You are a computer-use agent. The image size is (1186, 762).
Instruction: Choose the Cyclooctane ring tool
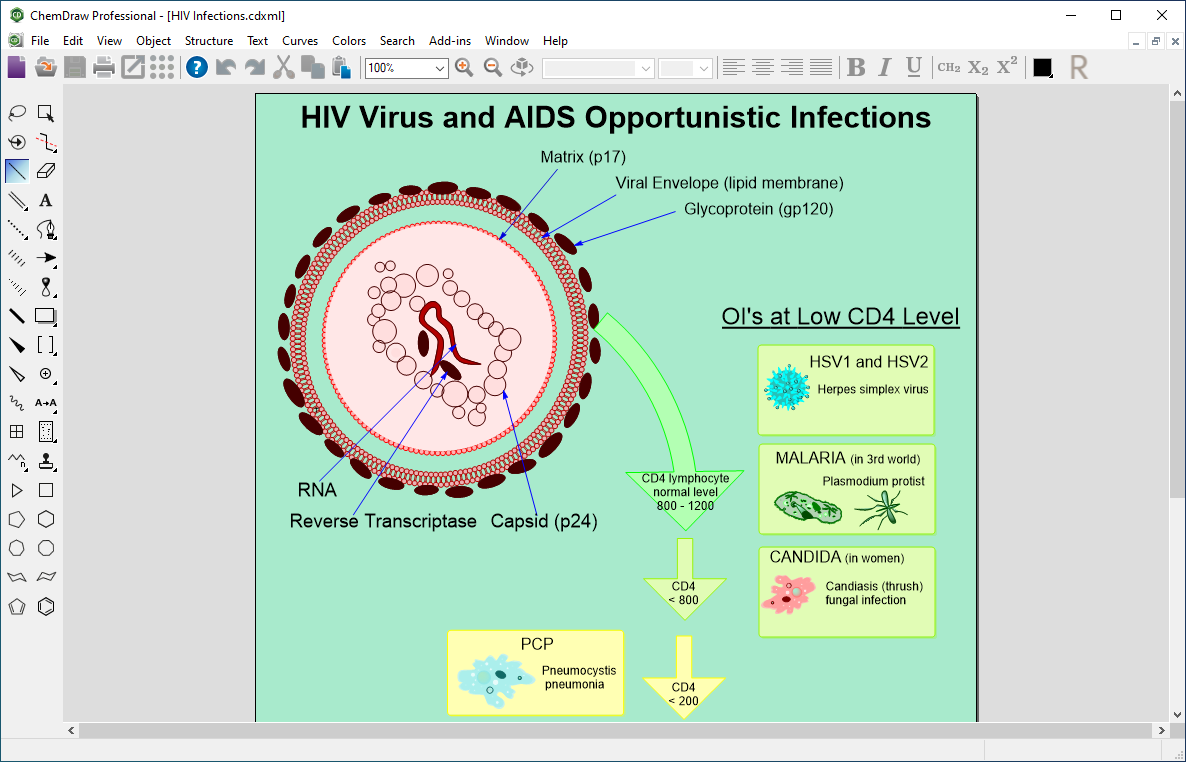(x=46, y=548)
